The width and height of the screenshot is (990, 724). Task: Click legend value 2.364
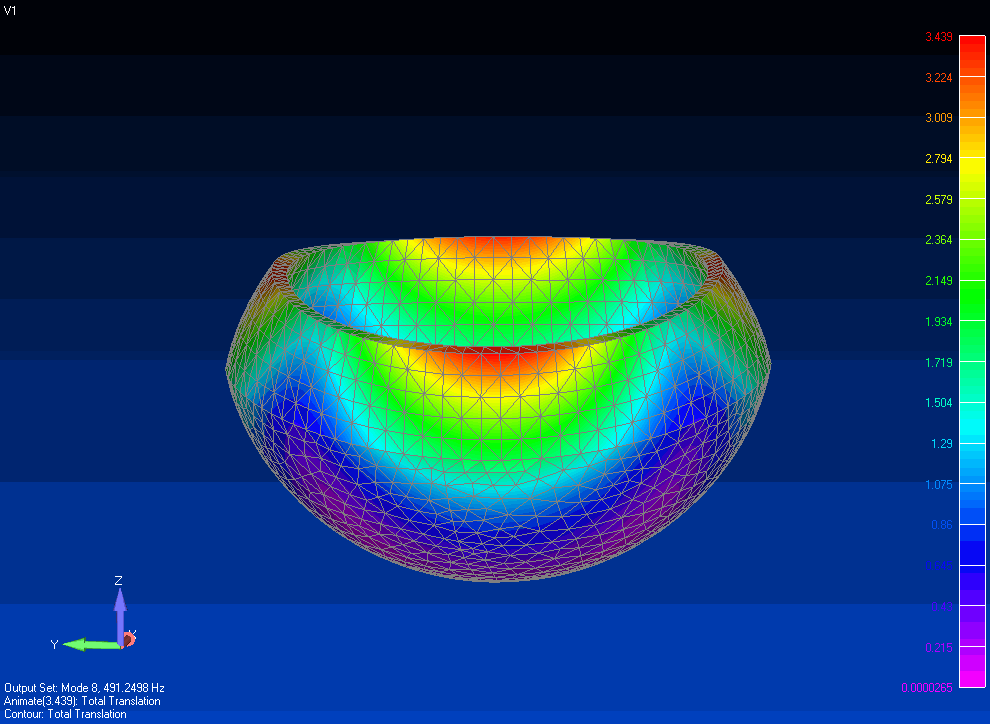pos(939,240)
